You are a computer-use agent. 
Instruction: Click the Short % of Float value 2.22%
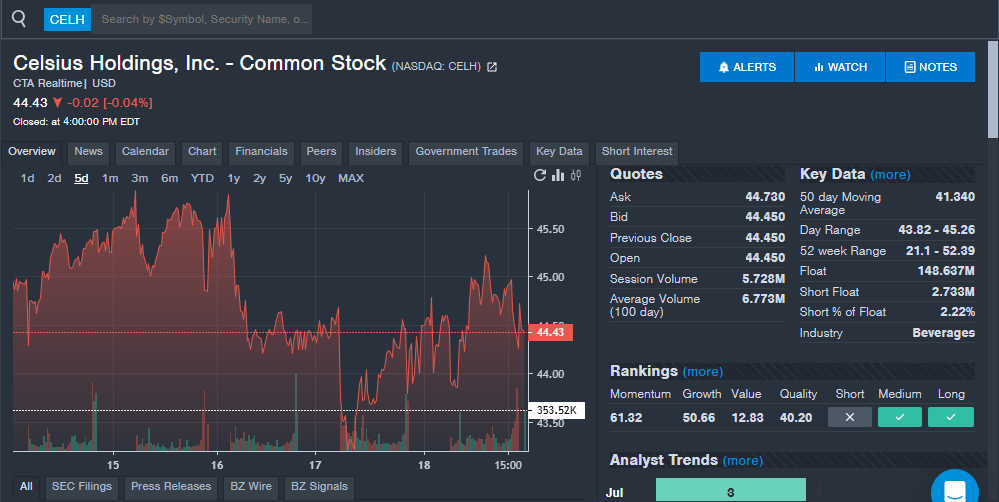pos(958,312)
